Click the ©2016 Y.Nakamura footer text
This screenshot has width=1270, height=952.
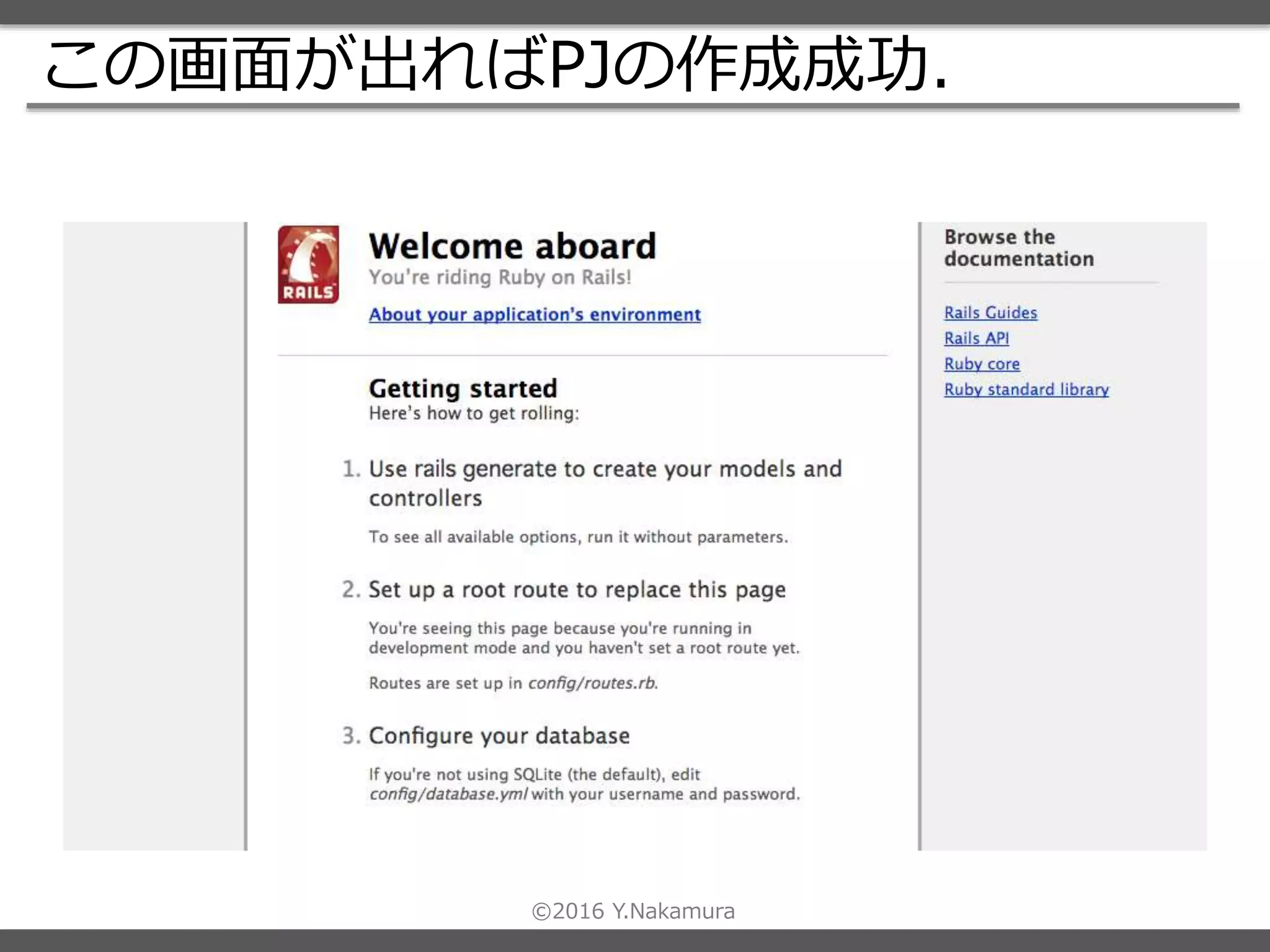click(633, 911)
